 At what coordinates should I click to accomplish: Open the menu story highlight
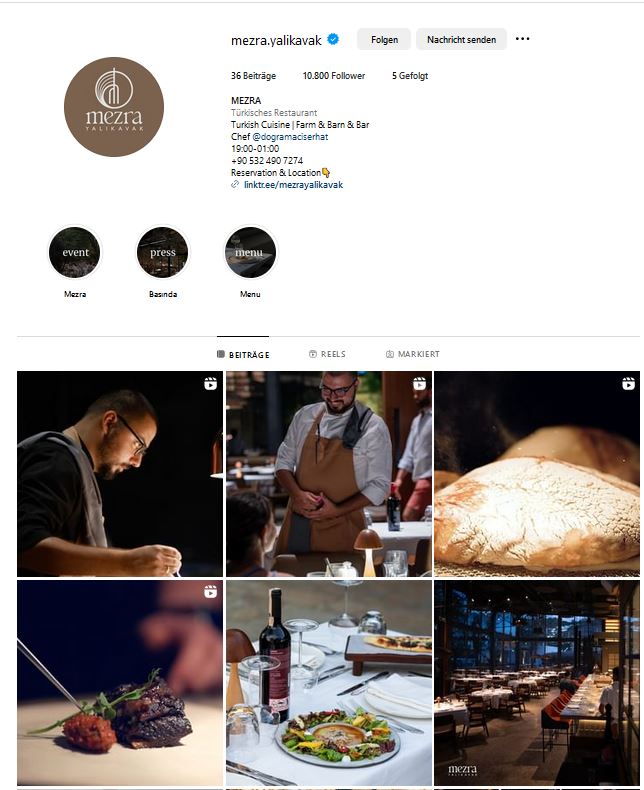250,252
